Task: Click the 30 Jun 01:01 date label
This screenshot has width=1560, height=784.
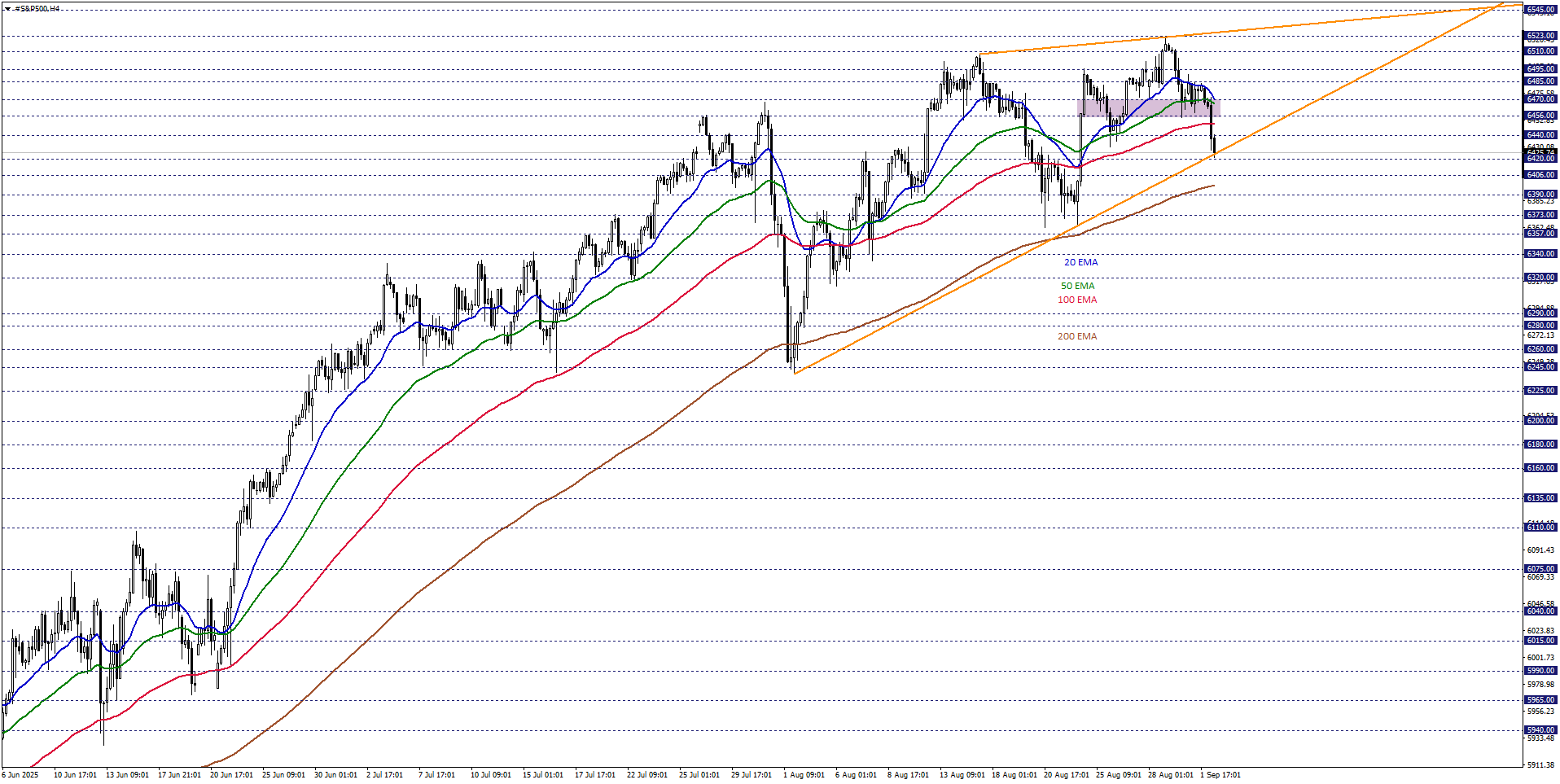Action: (x=335, y=775)
